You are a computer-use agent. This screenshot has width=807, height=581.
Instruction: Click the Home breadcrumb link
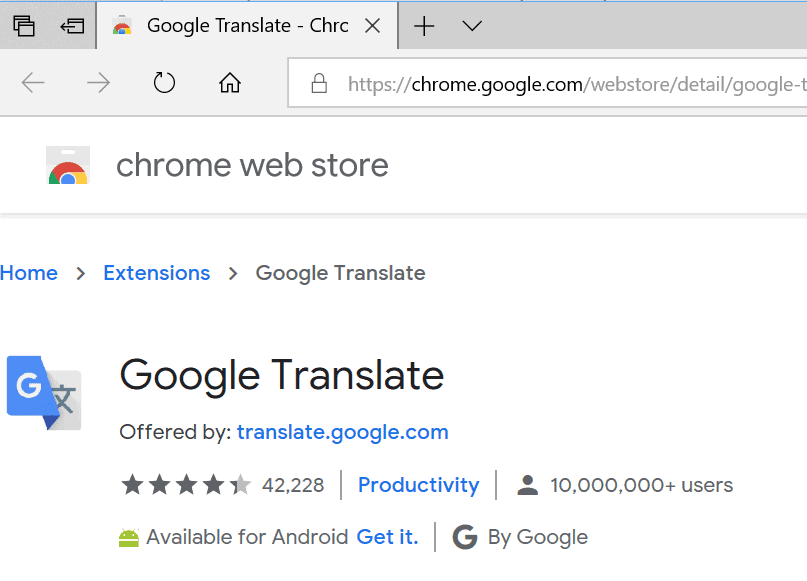(x=29, y=272)
